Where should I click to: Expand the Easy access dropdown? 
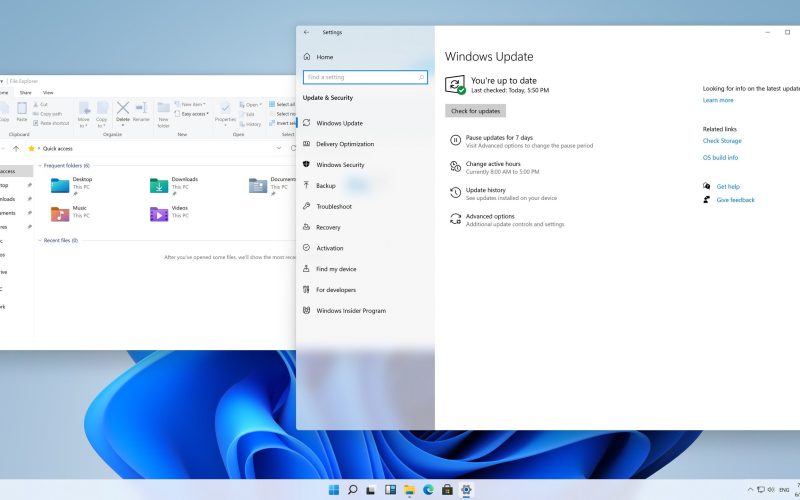191,114
